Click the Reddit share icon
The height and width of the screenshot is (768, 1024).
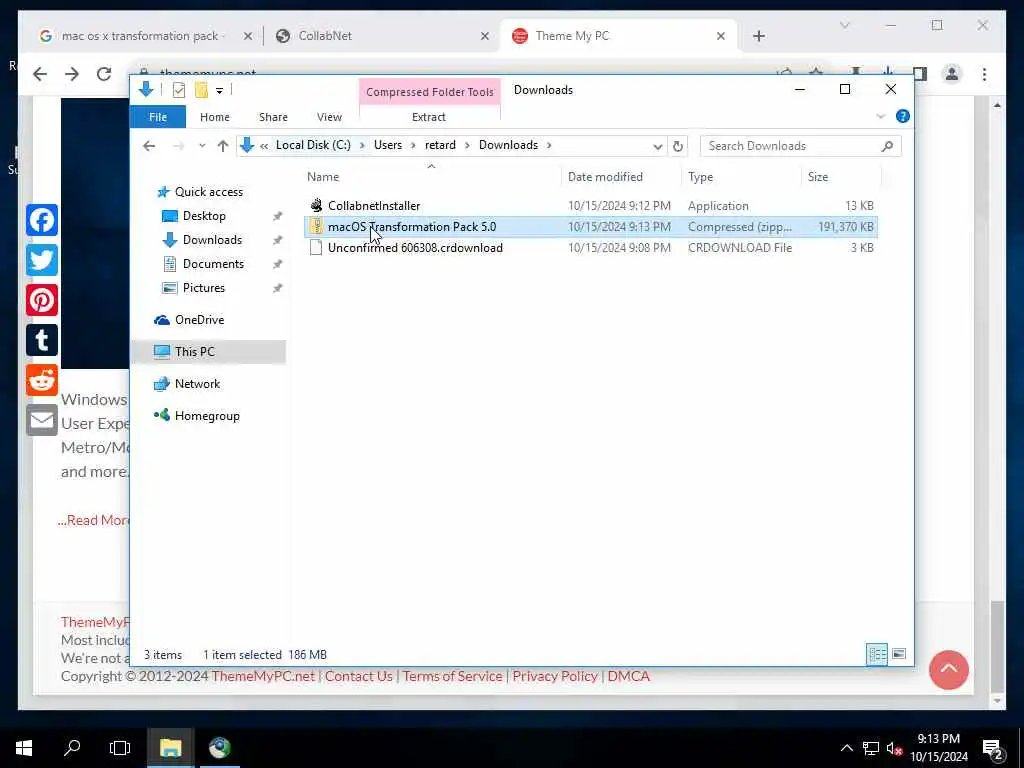[x=42, y=380]
